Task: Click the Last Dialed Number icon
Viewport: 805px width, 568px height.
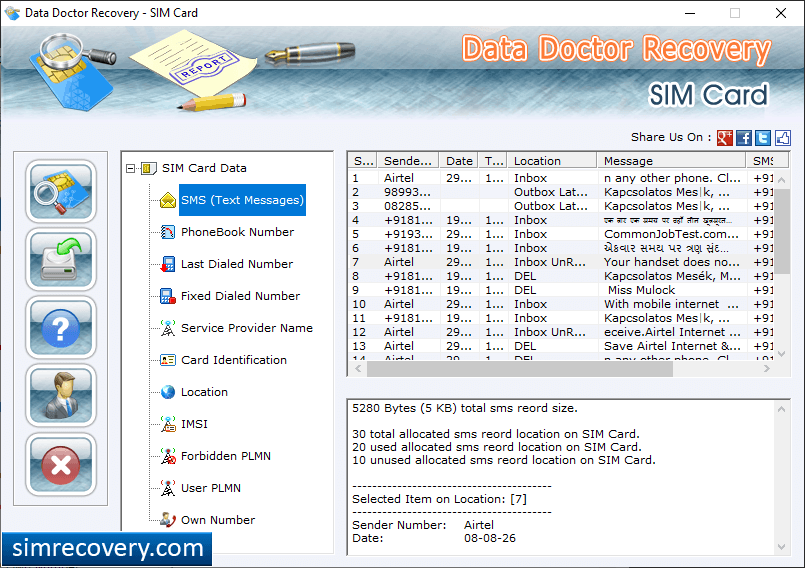Action: [168, 264]
